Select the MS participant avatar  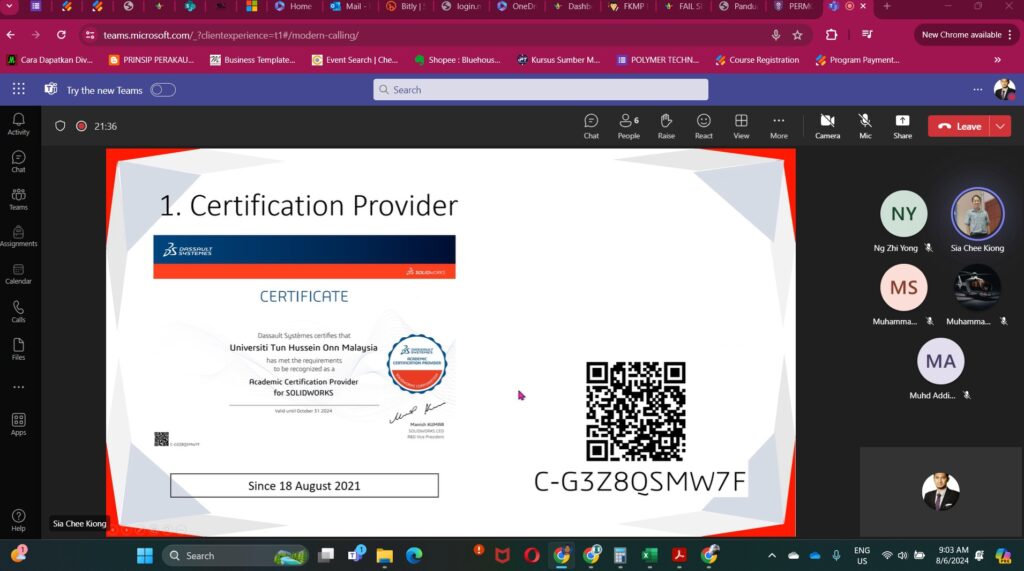(904, 287)
